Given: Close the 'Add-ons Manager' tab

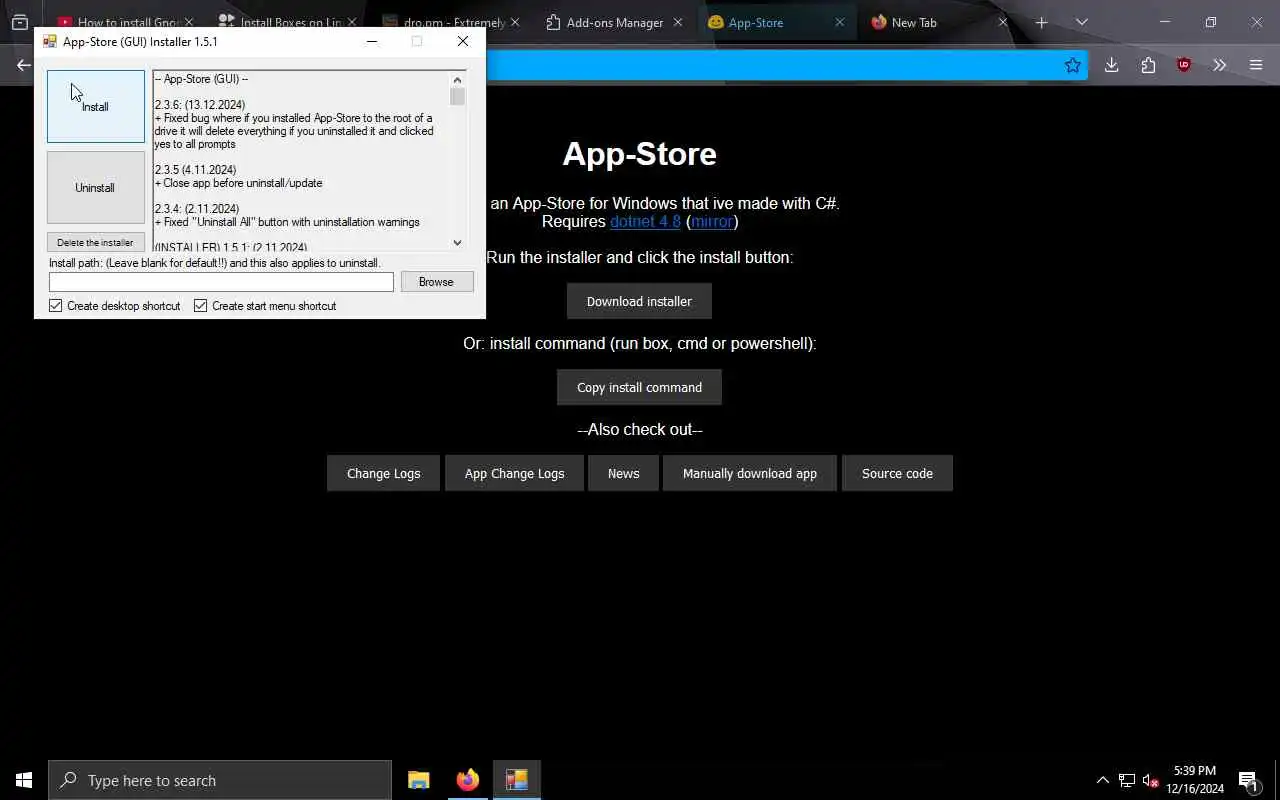Looking at the screenshot, I should point(677,22).
